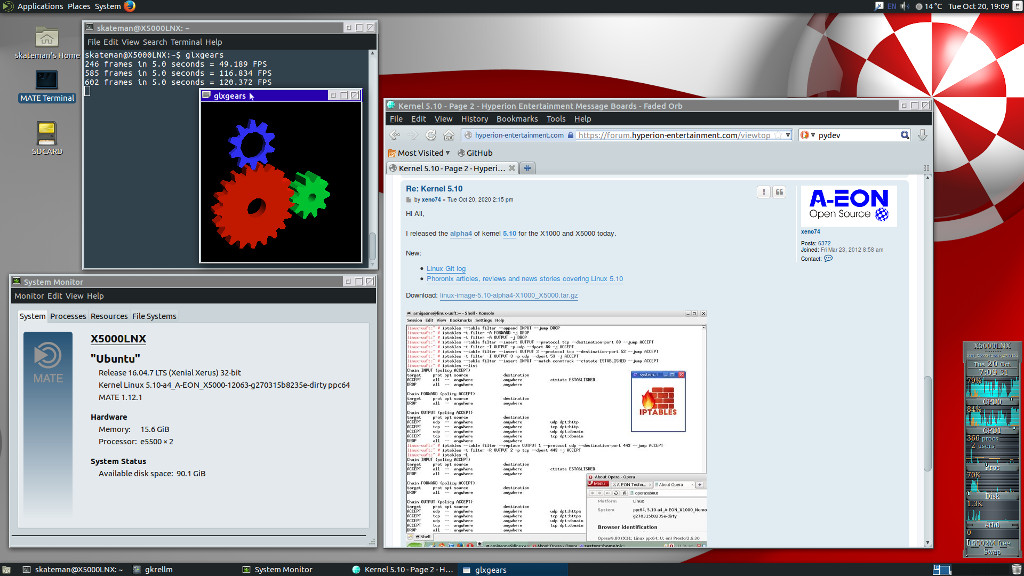Open the Linux Git log link
Screen dimensions: 1024x576
446,268
